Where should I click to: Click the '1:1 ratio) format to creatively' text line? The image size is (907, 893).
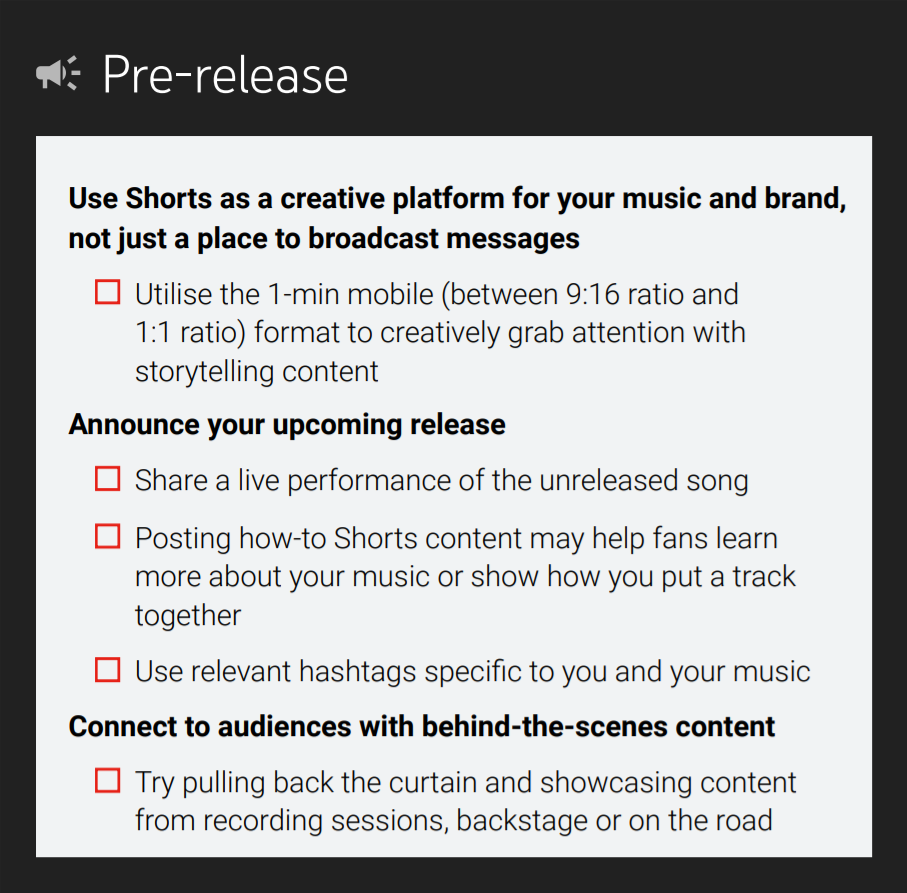click(x=440, y=333)
